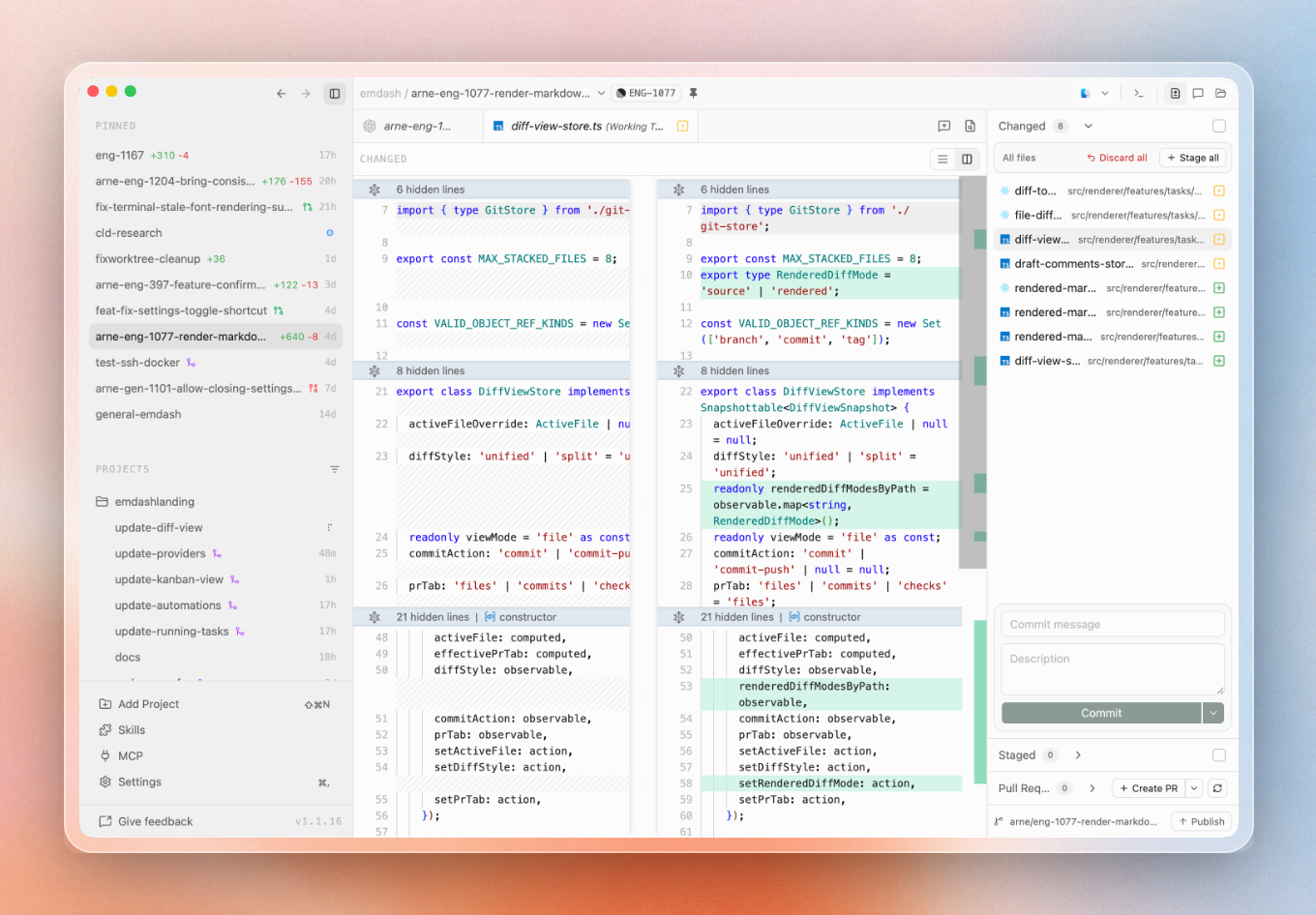The image size is (1316, 915).
Task: Expand the Pull Requests section
Action: [x=1092, y=788]
